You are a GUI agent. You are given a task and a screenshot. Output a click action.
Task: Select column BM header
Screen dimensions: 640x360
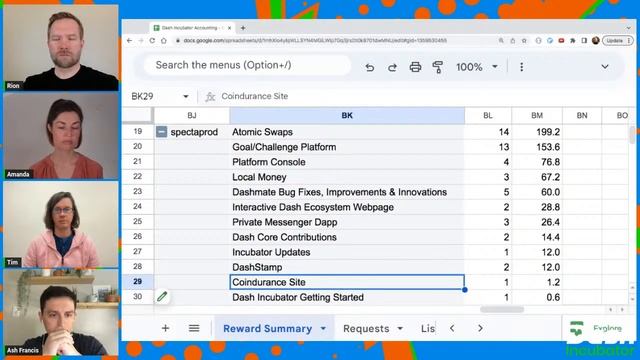pyautogui.click(x=537, y=116)
